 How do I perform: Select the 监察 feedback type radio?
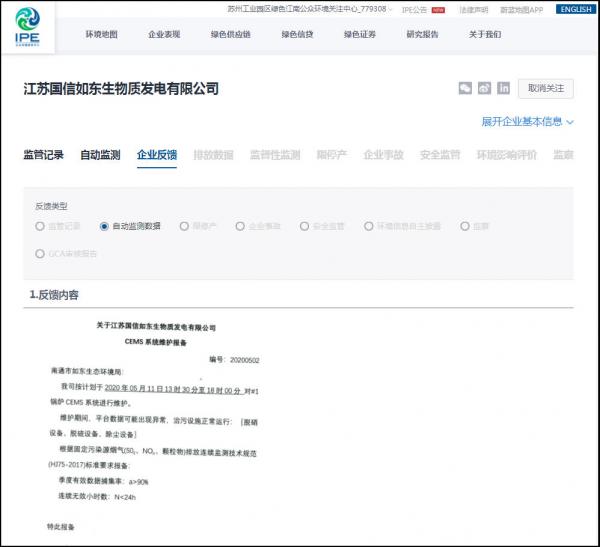[465, 226]
